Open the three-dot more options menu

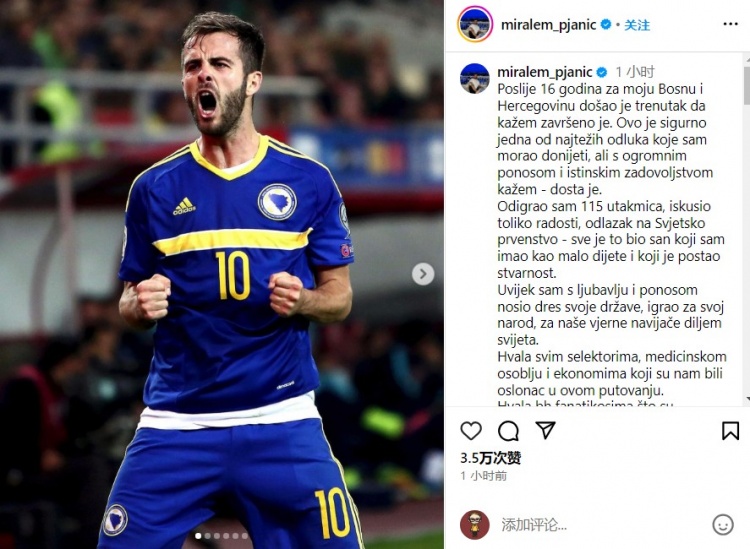[730, 24]
